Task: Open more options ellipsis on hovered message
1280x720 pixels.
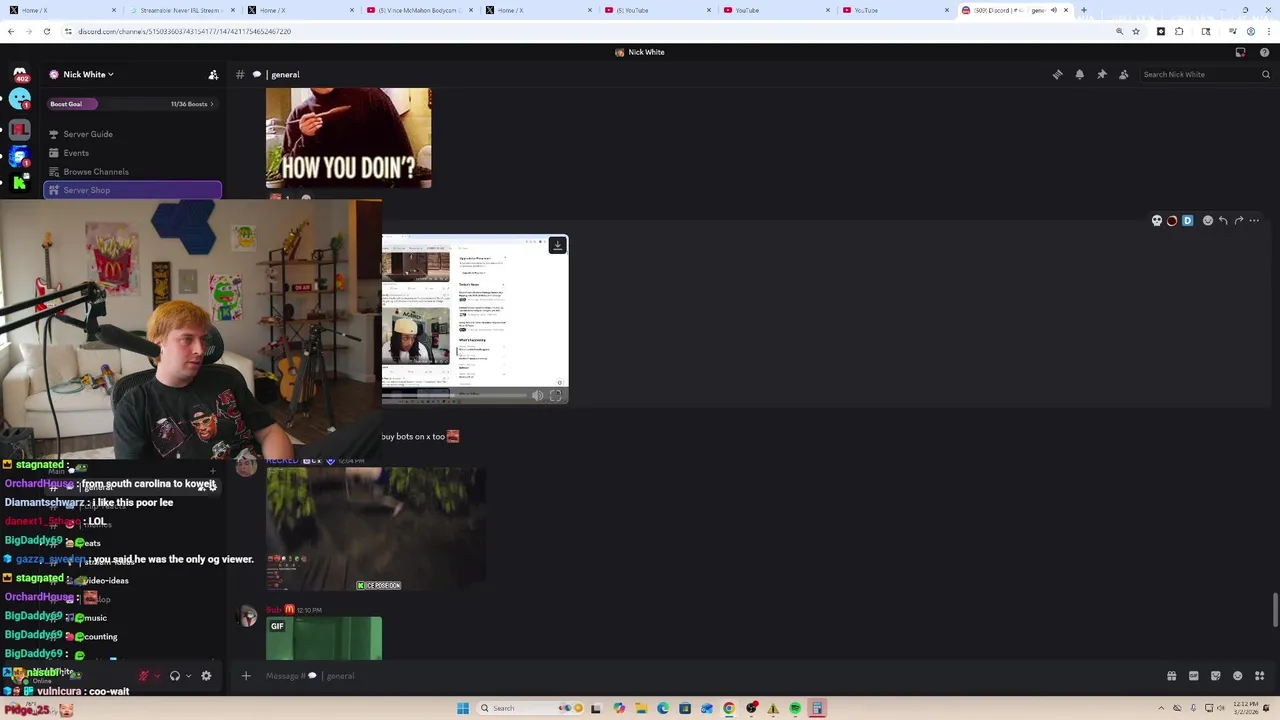Action: coord(1255,221)
